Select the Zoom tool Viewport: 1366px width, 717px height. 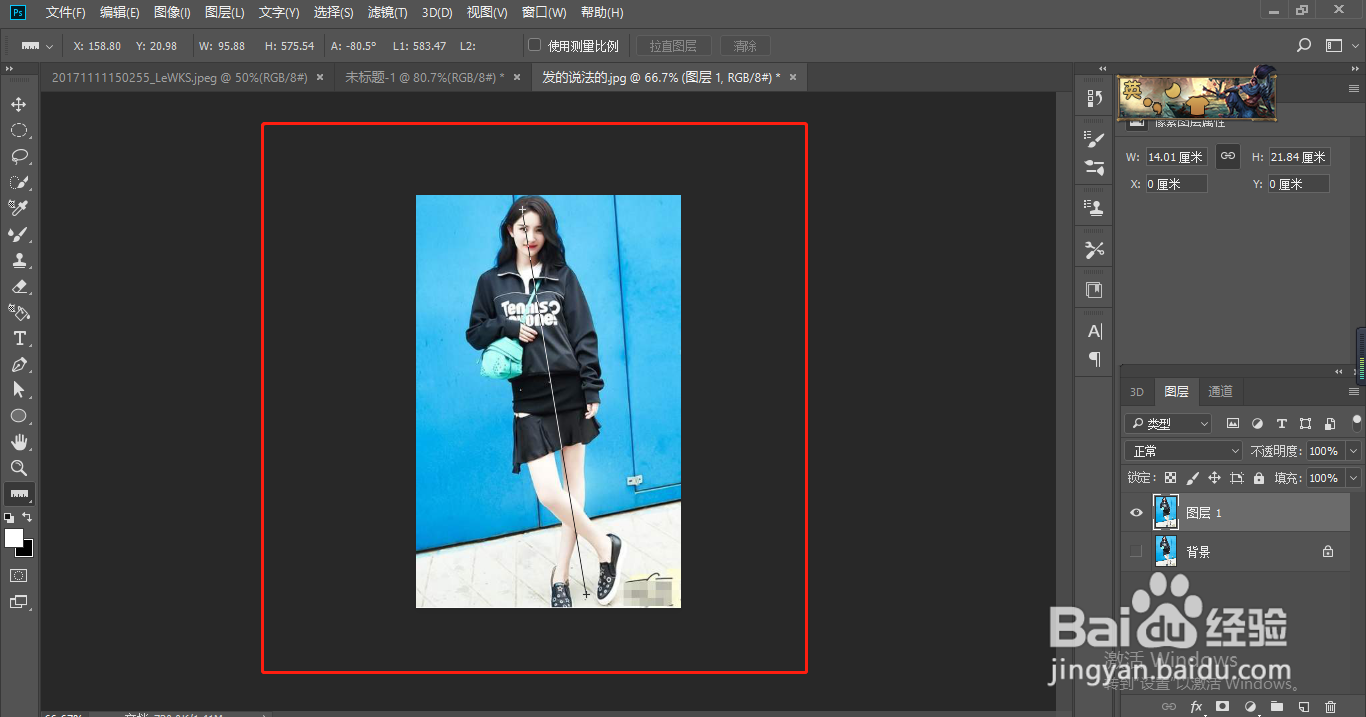tap(19, 468)
